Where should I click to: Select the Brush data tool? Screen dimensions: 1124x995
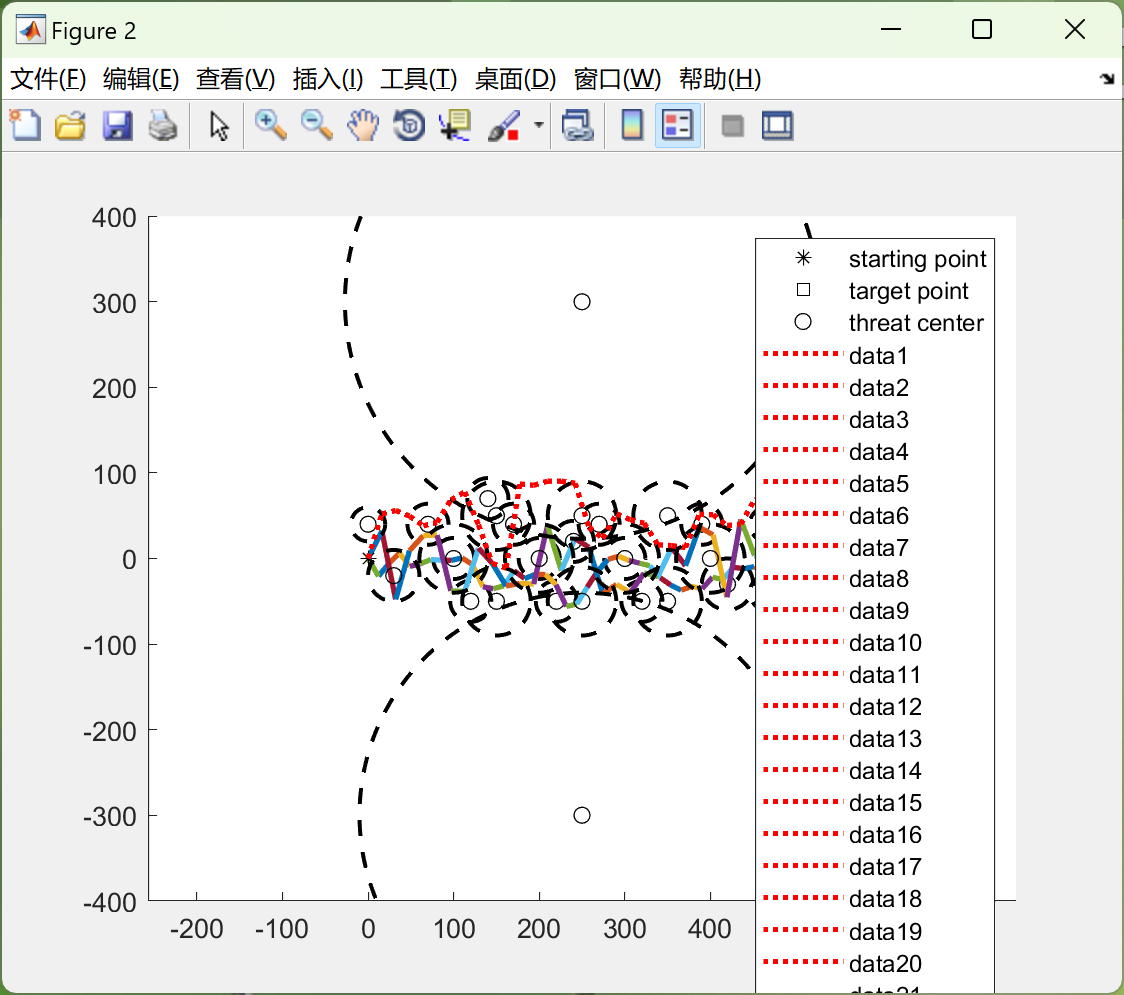click(503, 125)
